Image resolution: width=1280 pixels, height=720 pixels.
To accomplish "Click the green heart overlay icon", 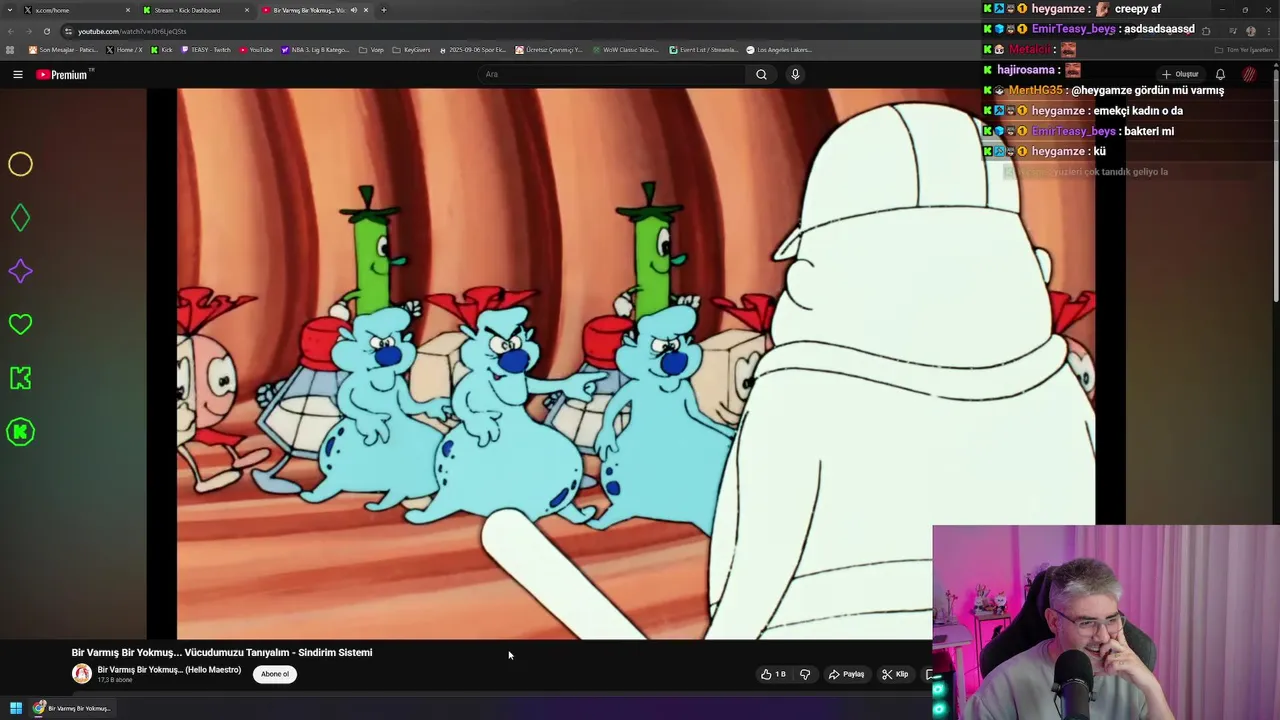I will coord(20,324).
